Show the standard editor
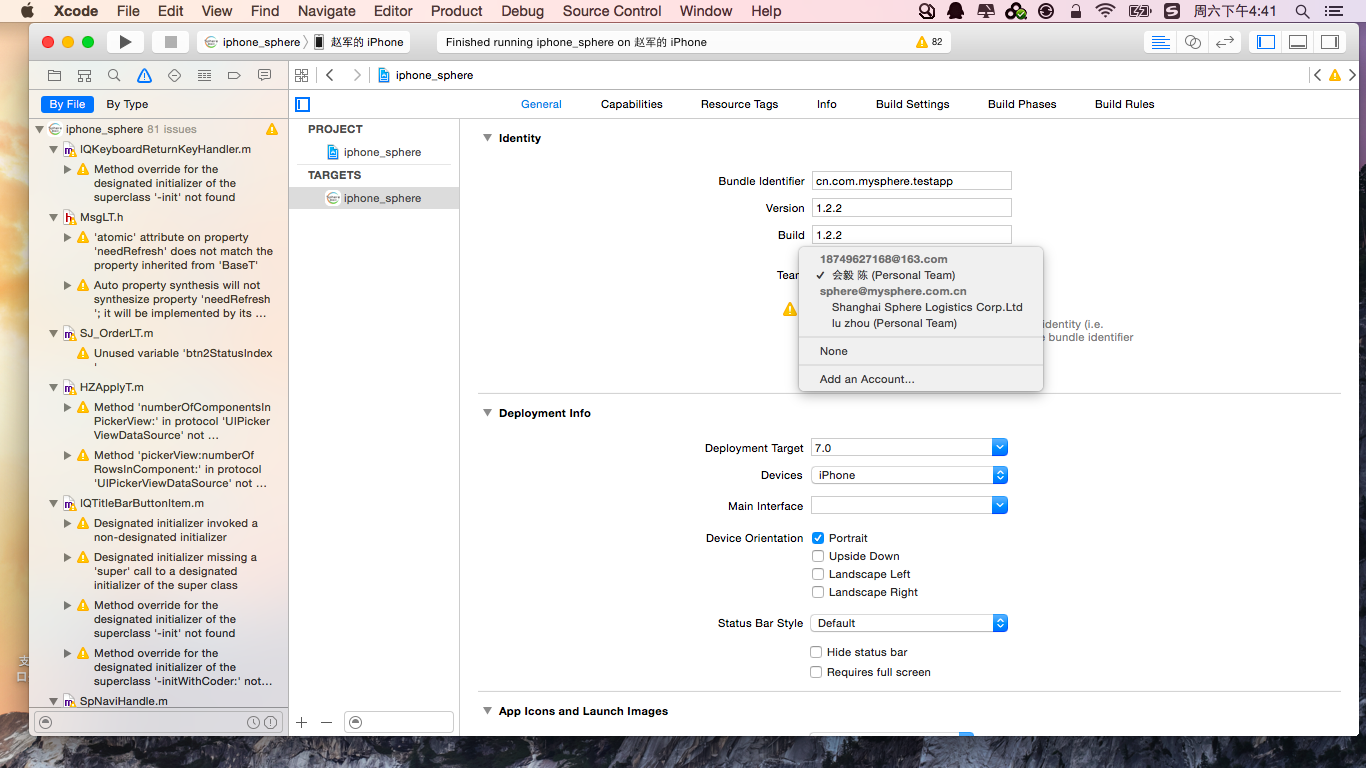The height and width of the screenshot is (768, 1366). tap(1160, 42)
